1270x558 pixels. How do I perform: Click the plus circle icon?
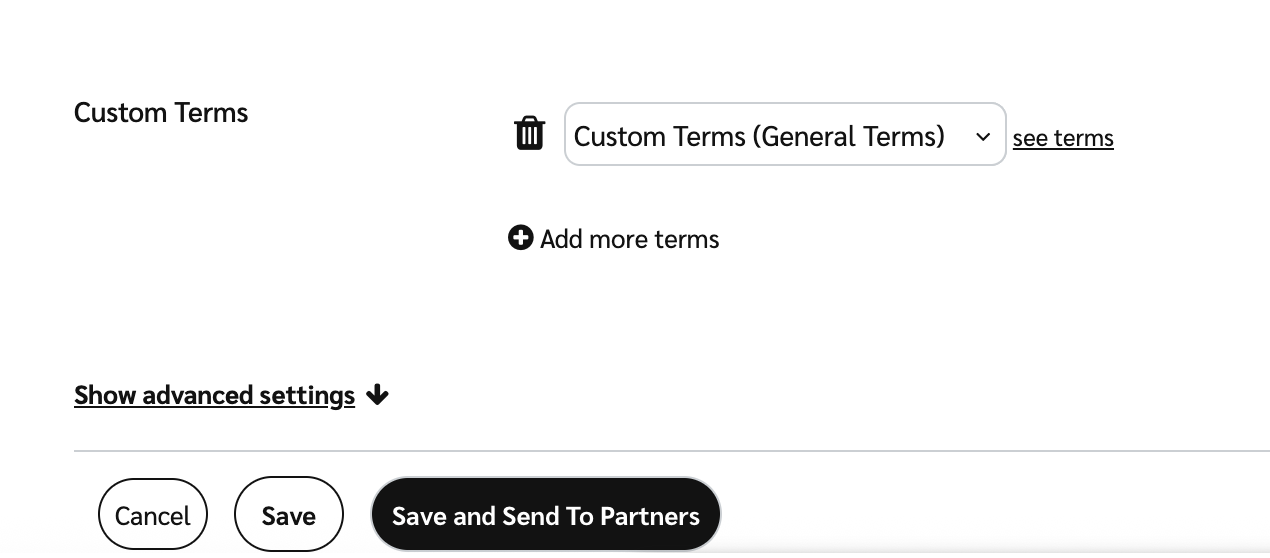coord(520,238)
